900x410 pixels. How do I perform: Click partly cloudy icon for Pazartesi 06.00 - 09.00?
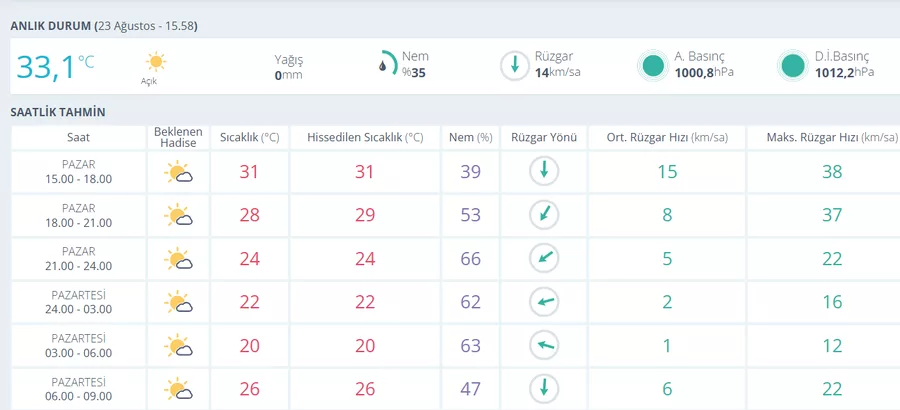(x=178, y=389)
